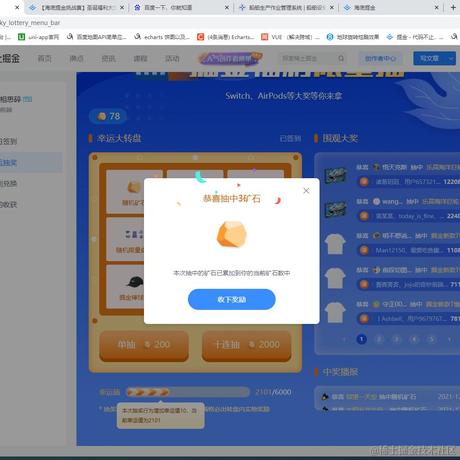Open a new browser tab
The height and width of the screenshot is (460, 460).
pos(453,7)
